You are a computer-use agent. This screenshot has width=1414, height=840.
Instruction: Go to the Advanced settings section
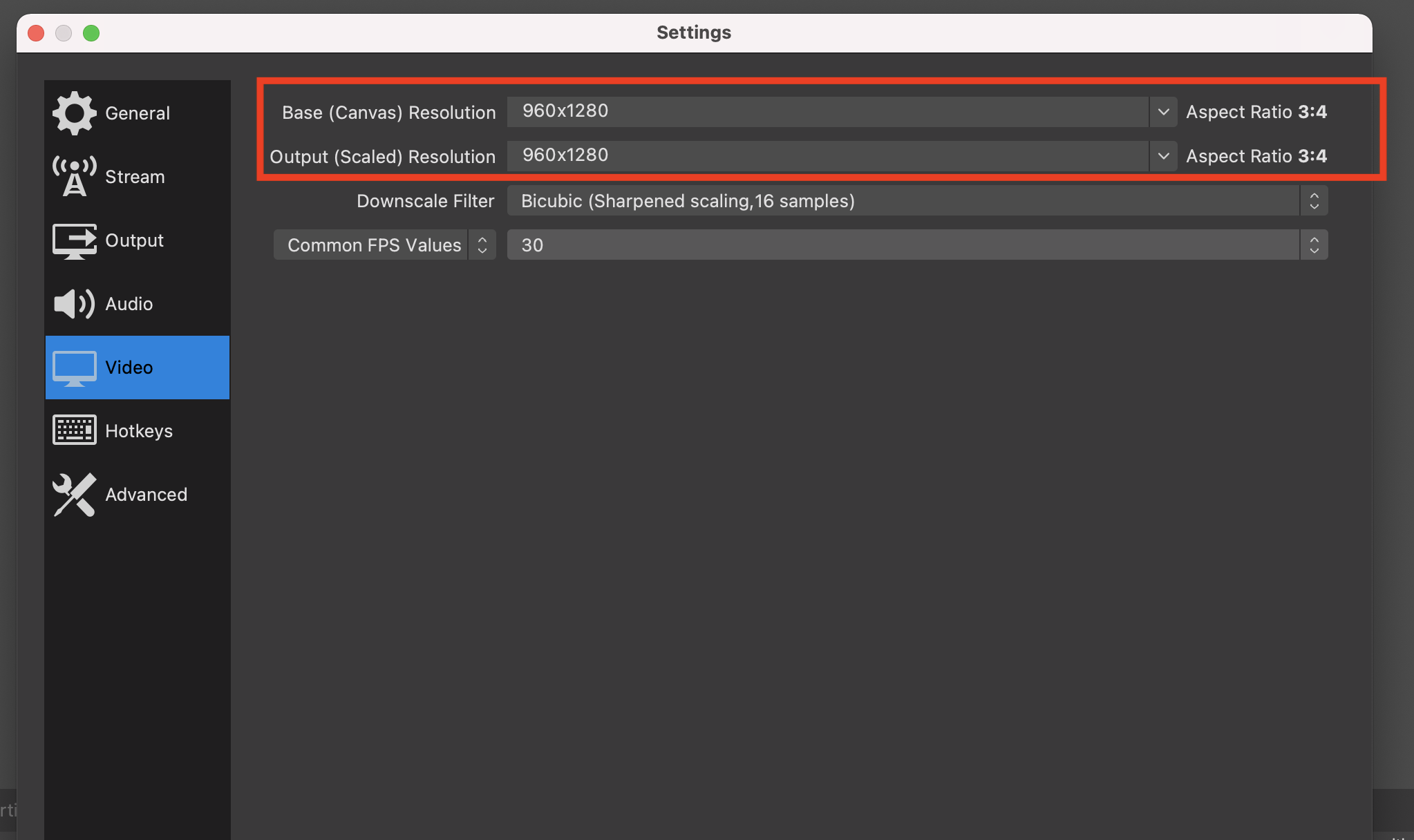coord(146,495)
